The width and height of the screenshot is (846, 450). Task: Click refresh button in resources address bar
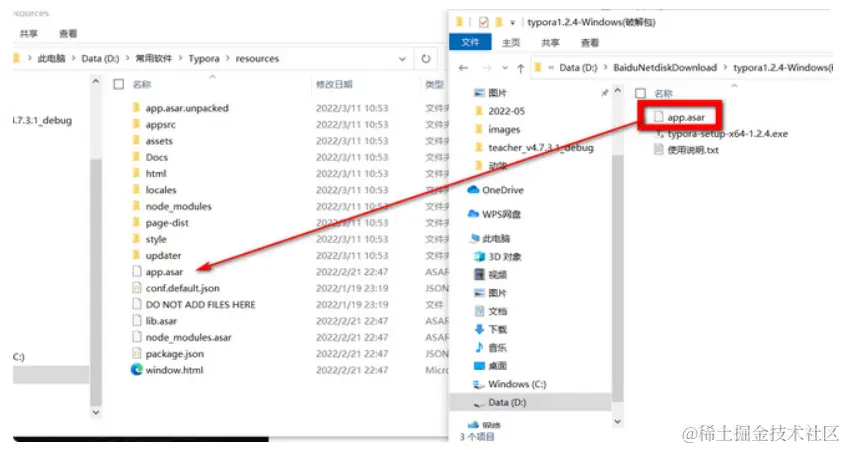(426, 58)
